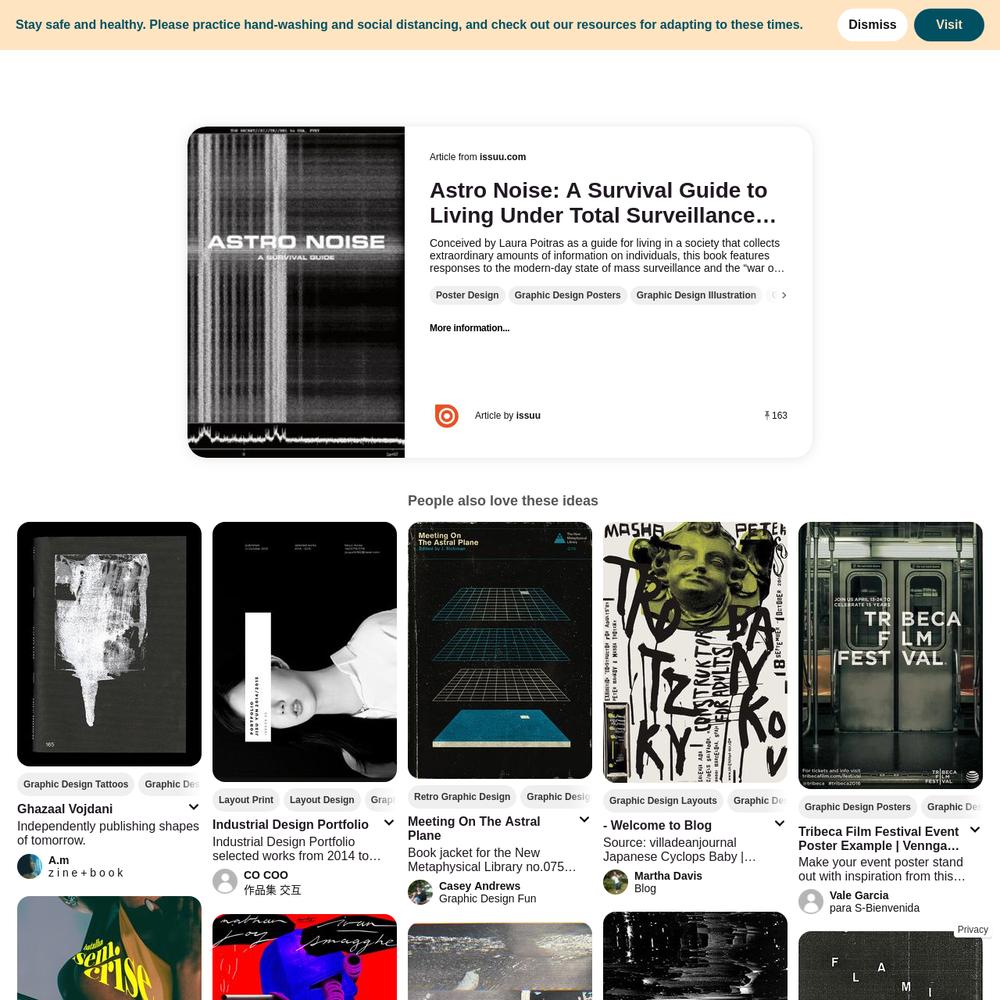Open Vale Garcia avatar icon
1000x1000 pixels.
[811, 901]
